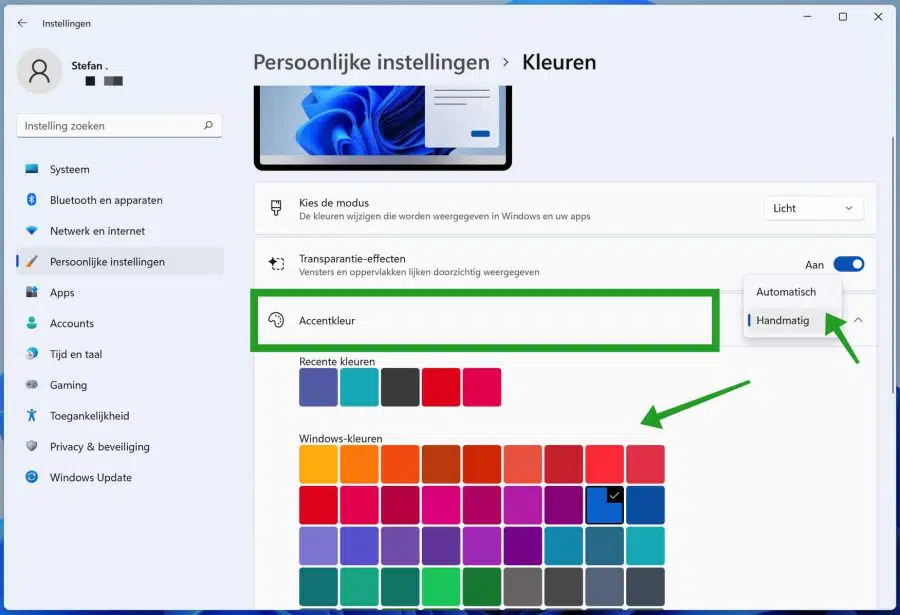The image size is (900, 615).
Task: Turn off the Transparantie-effecten switch
Action: tap(848, 264)
